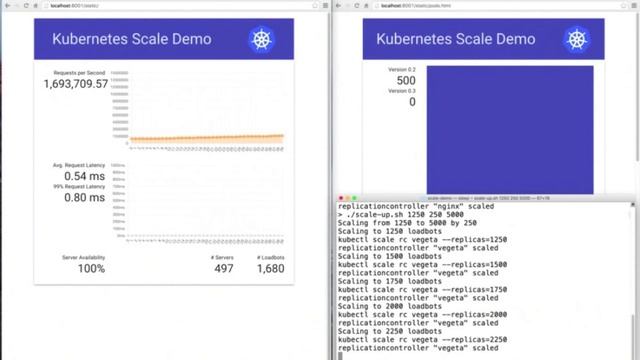Click the 1,680 loadbots count
Viewport: 640px width, 360px height.
pos(271,269)
